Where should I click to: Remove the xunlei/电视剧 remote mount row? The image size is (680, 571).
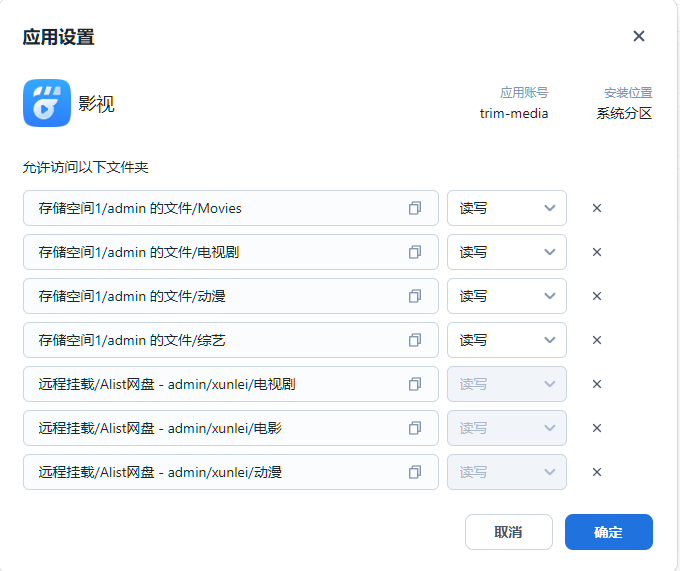(x=597, y=384)
